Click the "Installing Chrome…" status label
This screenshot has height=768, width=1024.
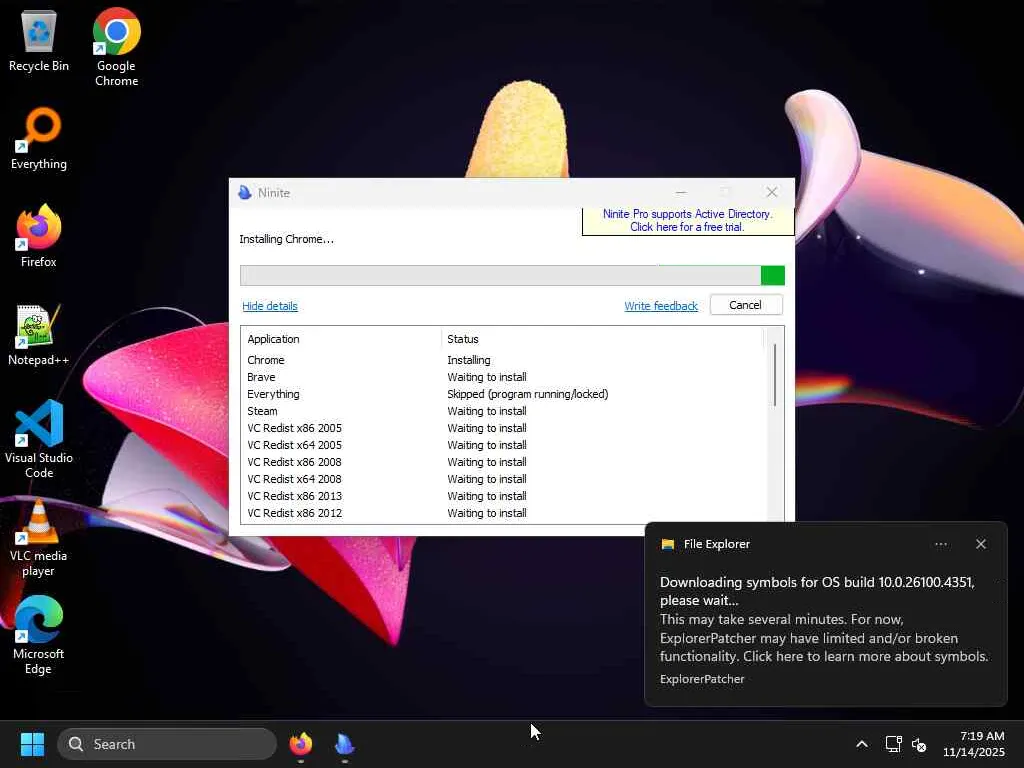[x=286, y=239]
